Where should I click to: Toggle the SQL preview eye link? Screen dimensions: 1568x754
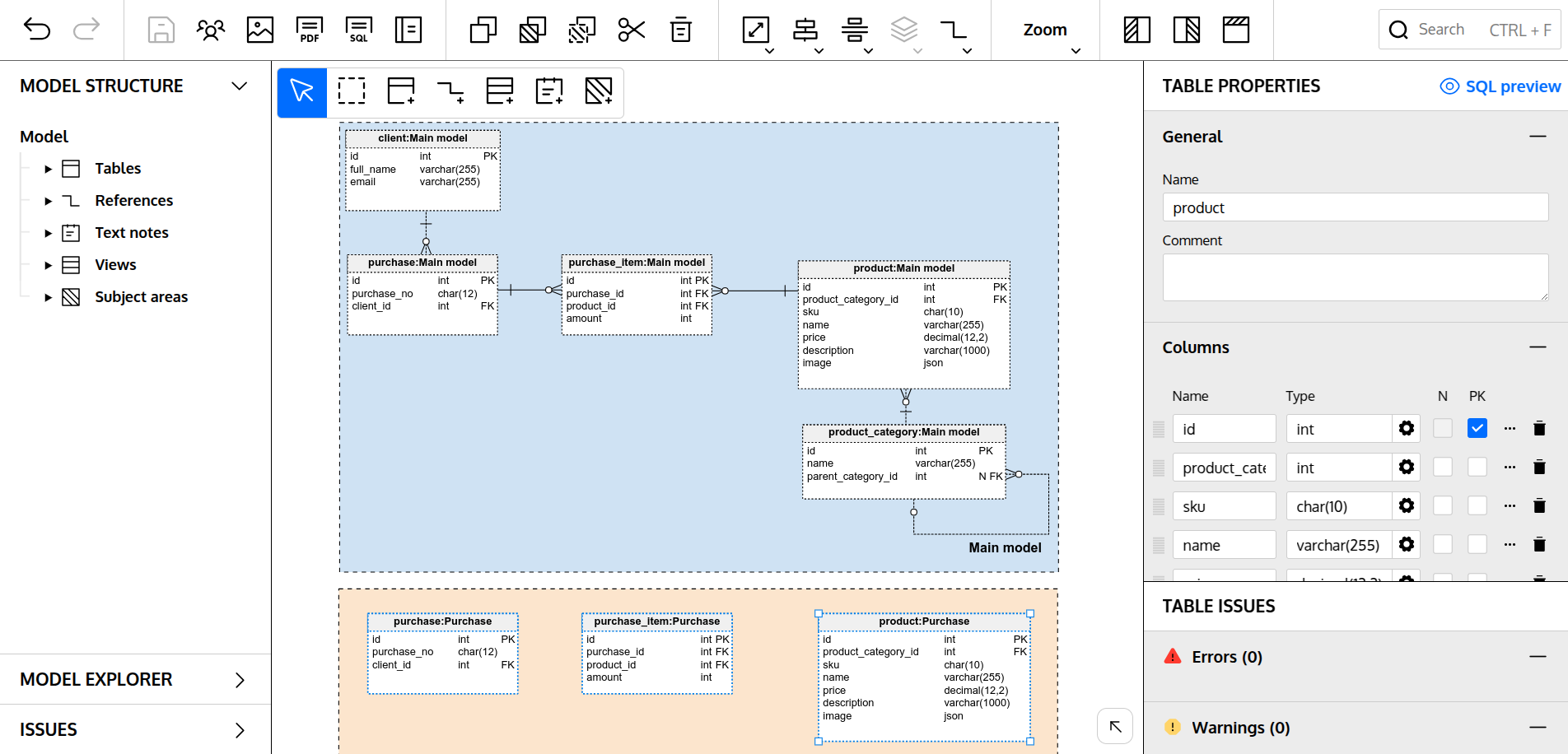(x=1500, y=86)
